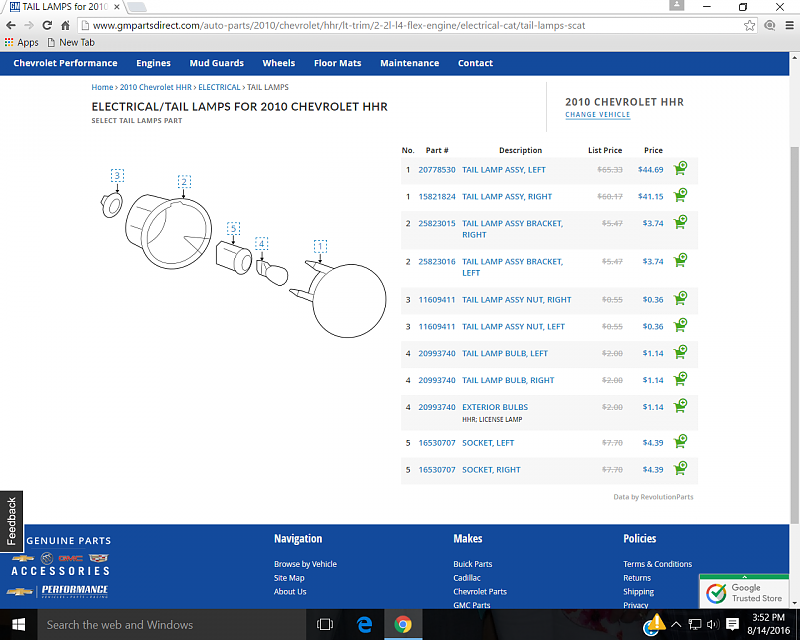The height and width of the screenshot is (640, 800).
Task: Add Tail Lamp Assy, Right to cart
Action: point(680,195)
